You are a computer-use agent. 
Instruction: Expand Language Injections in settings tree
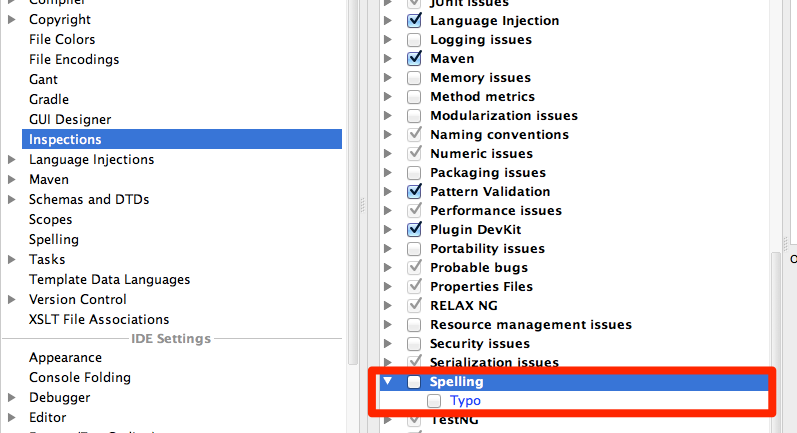point(12,160)
